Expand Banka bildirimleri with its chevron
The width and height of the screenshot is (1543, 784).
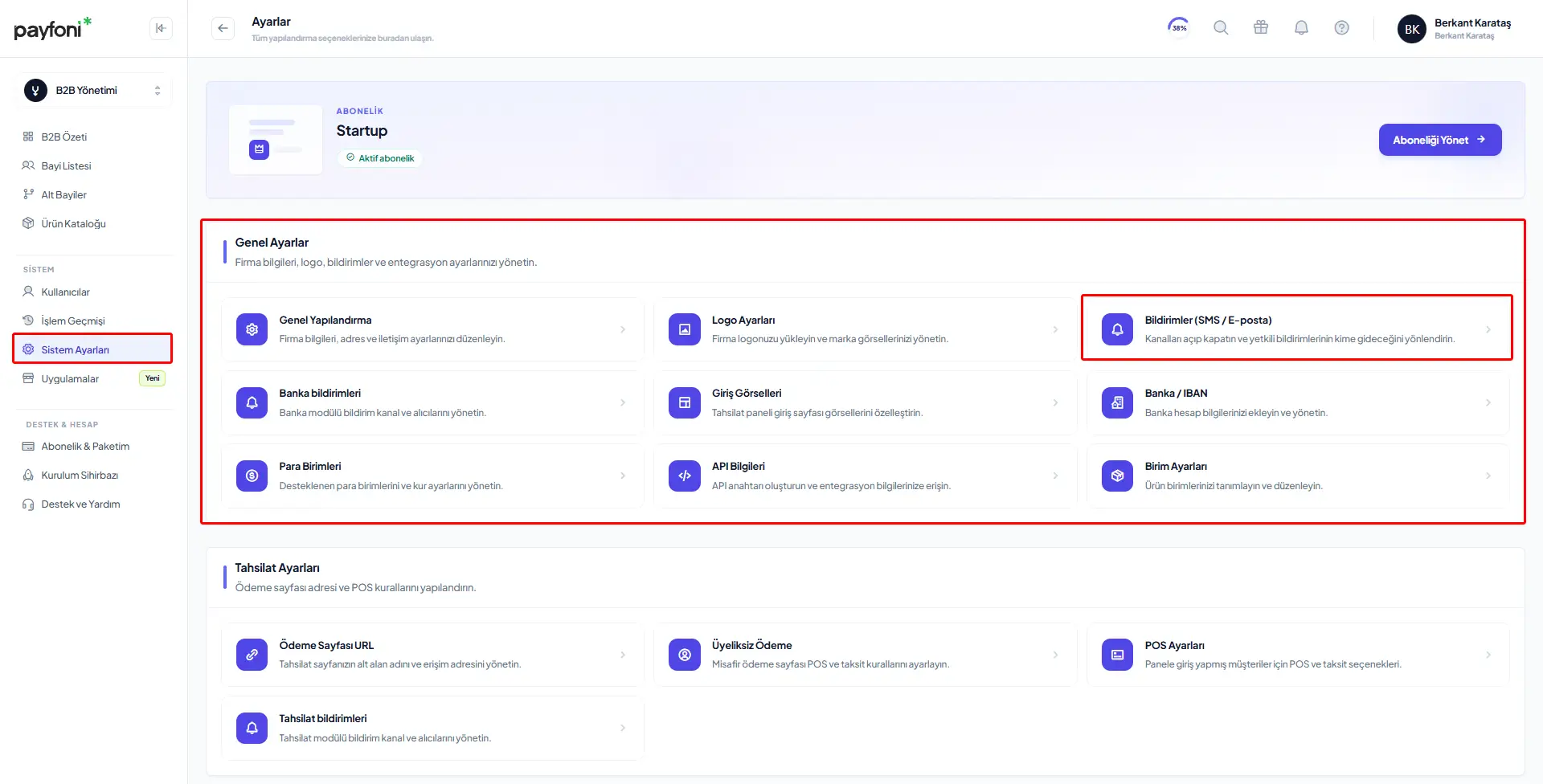click(623, 402)
